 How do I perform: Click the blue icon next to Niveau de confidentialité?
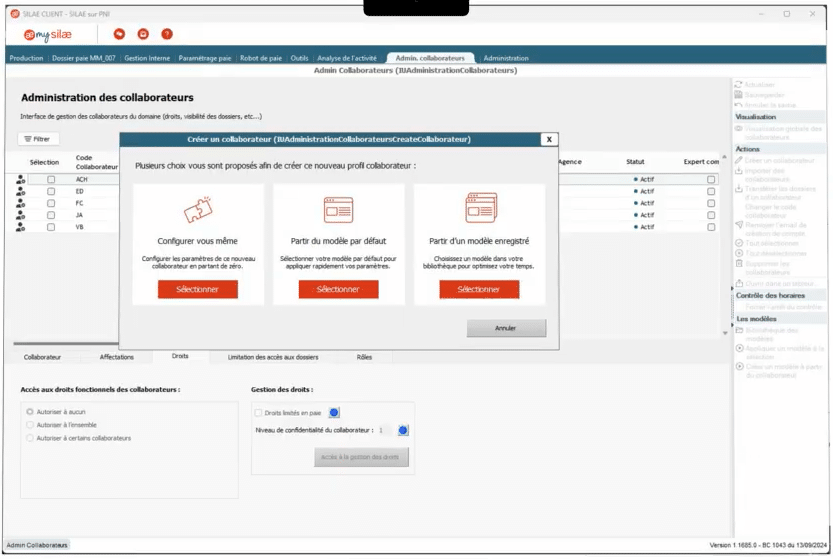click(x=403, y=430)
